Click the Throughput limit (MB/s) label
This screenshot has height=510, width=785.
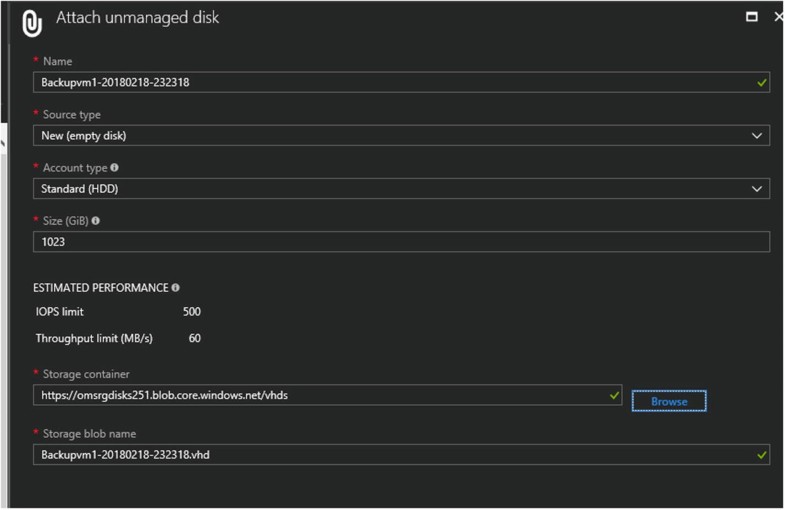point(94,338)
